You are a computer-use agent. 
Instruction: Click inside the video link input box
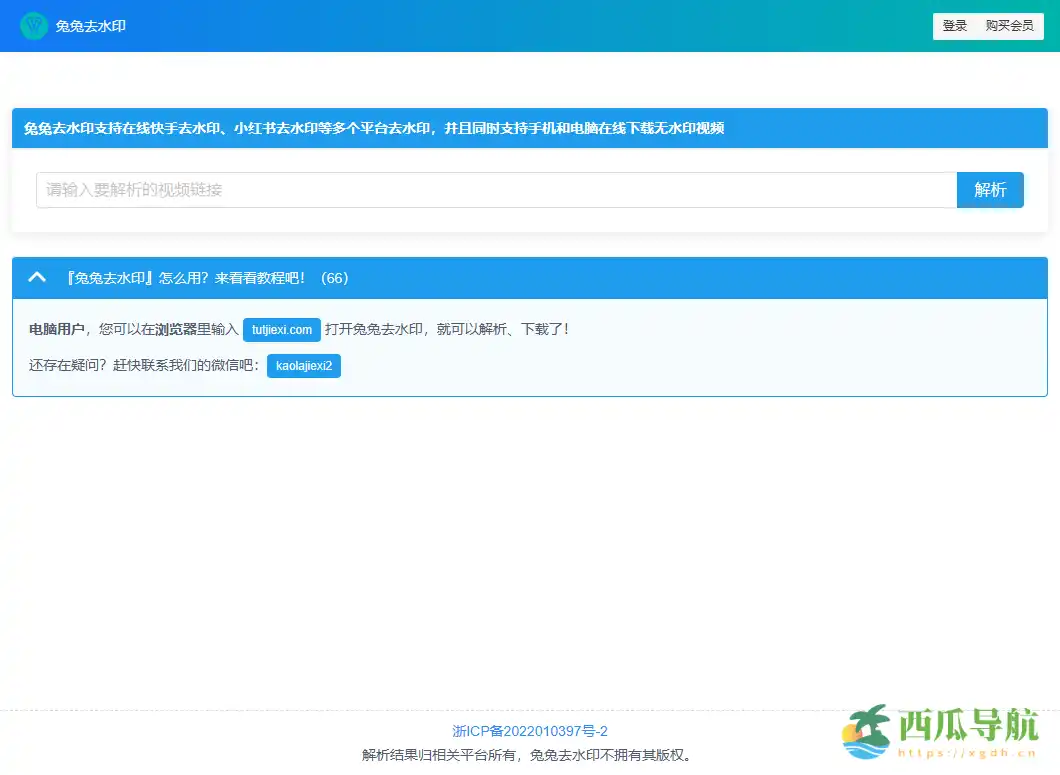click(490, 190)
